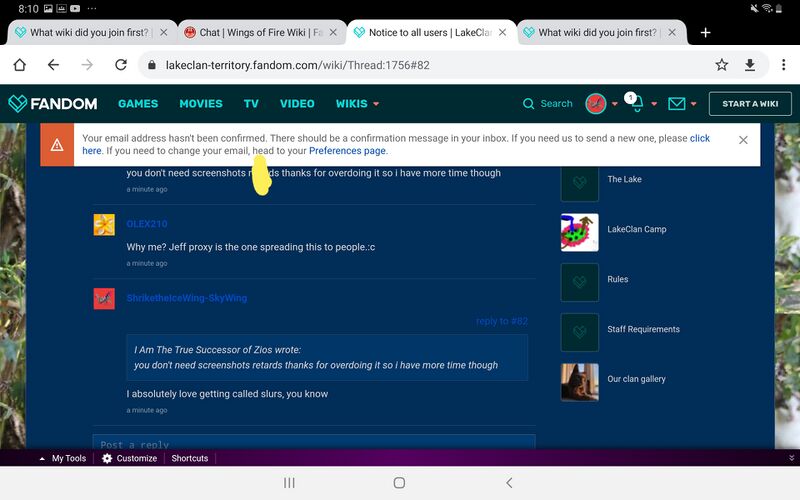The width and height of the screenshot is (800, 500).
Task: Click the Fandom logo in header
Action: point(53,103)
